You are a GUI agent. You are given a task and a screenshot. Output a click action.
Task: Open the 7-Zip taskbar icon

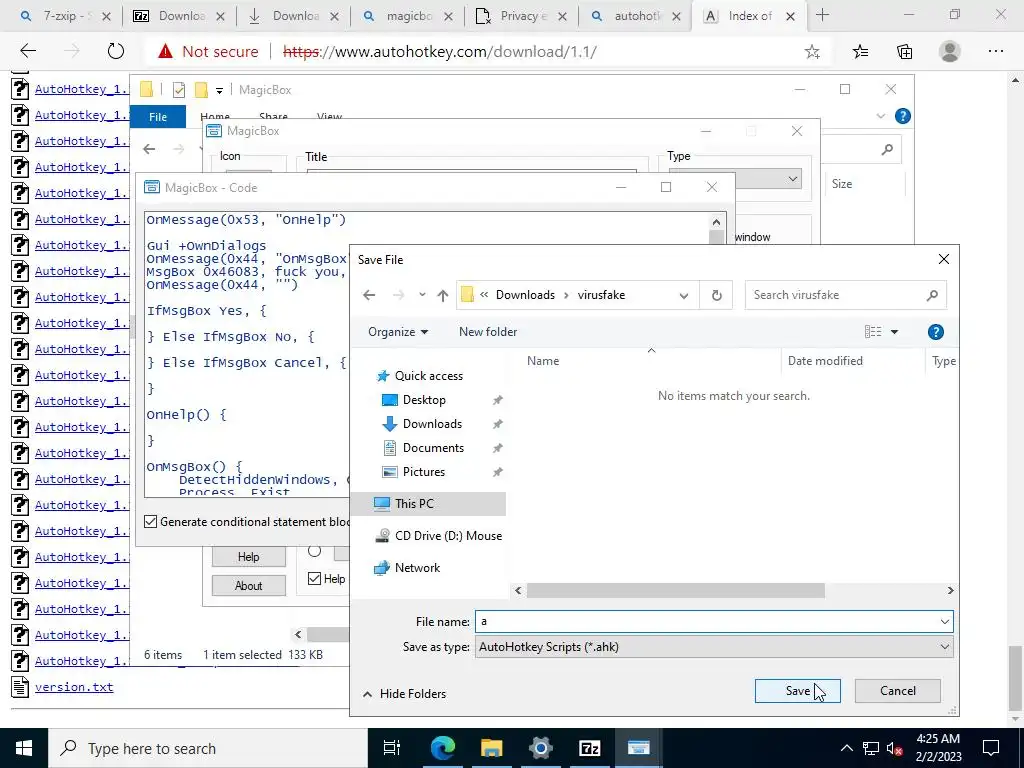(589, 748)
